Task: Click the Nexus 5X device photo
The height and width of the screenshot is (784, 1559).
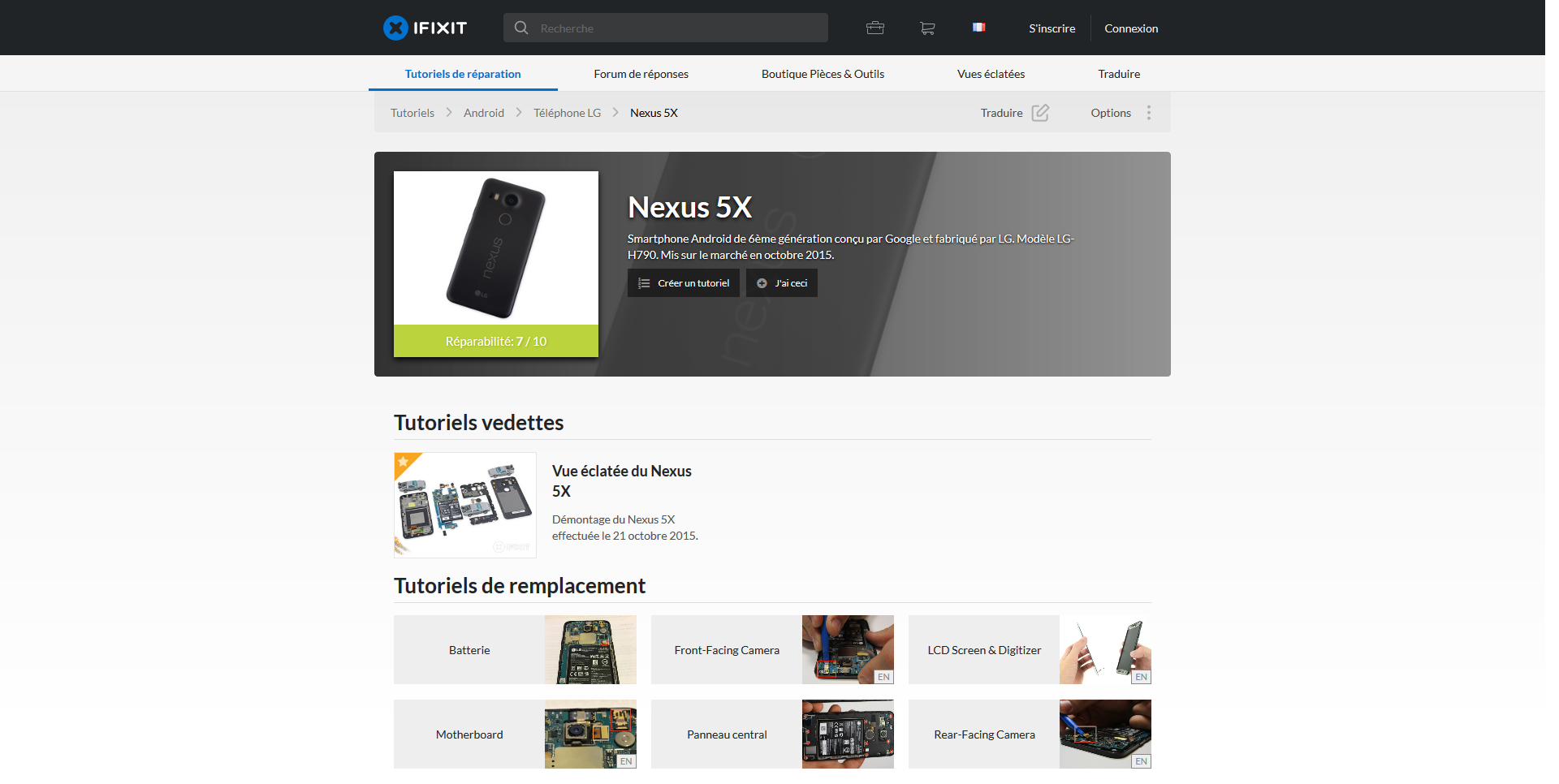Action: tap(496, 248)
